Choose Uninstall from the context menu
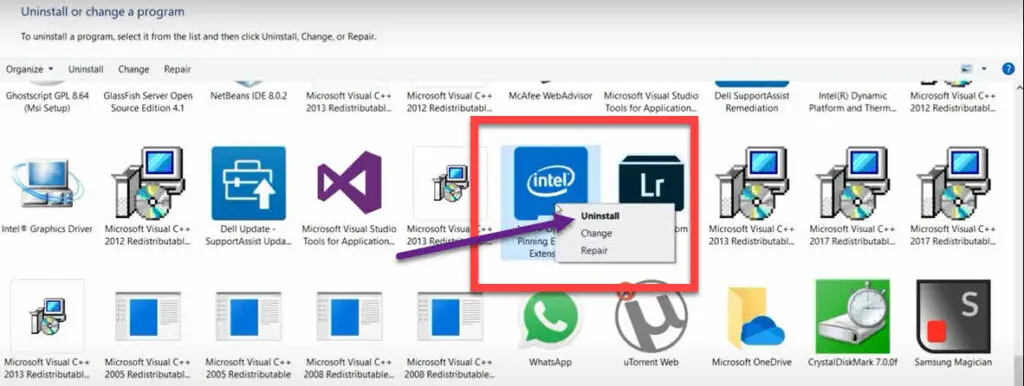 [600, 216]
